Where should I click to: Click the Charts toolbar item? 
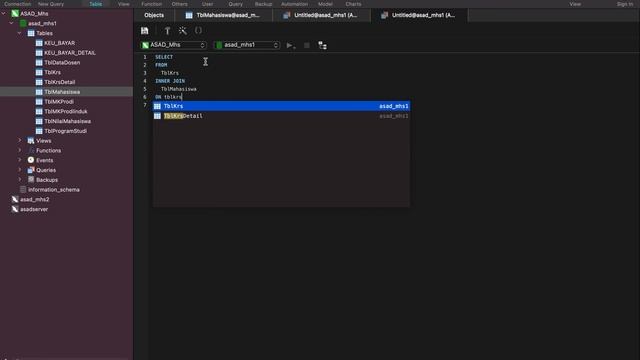[353, 4]
